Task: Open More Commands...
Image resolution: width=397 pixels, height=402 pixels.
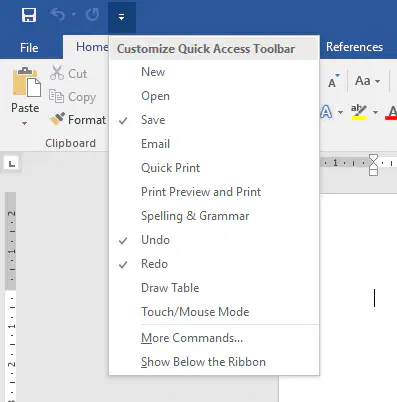Action: (214, 338)
